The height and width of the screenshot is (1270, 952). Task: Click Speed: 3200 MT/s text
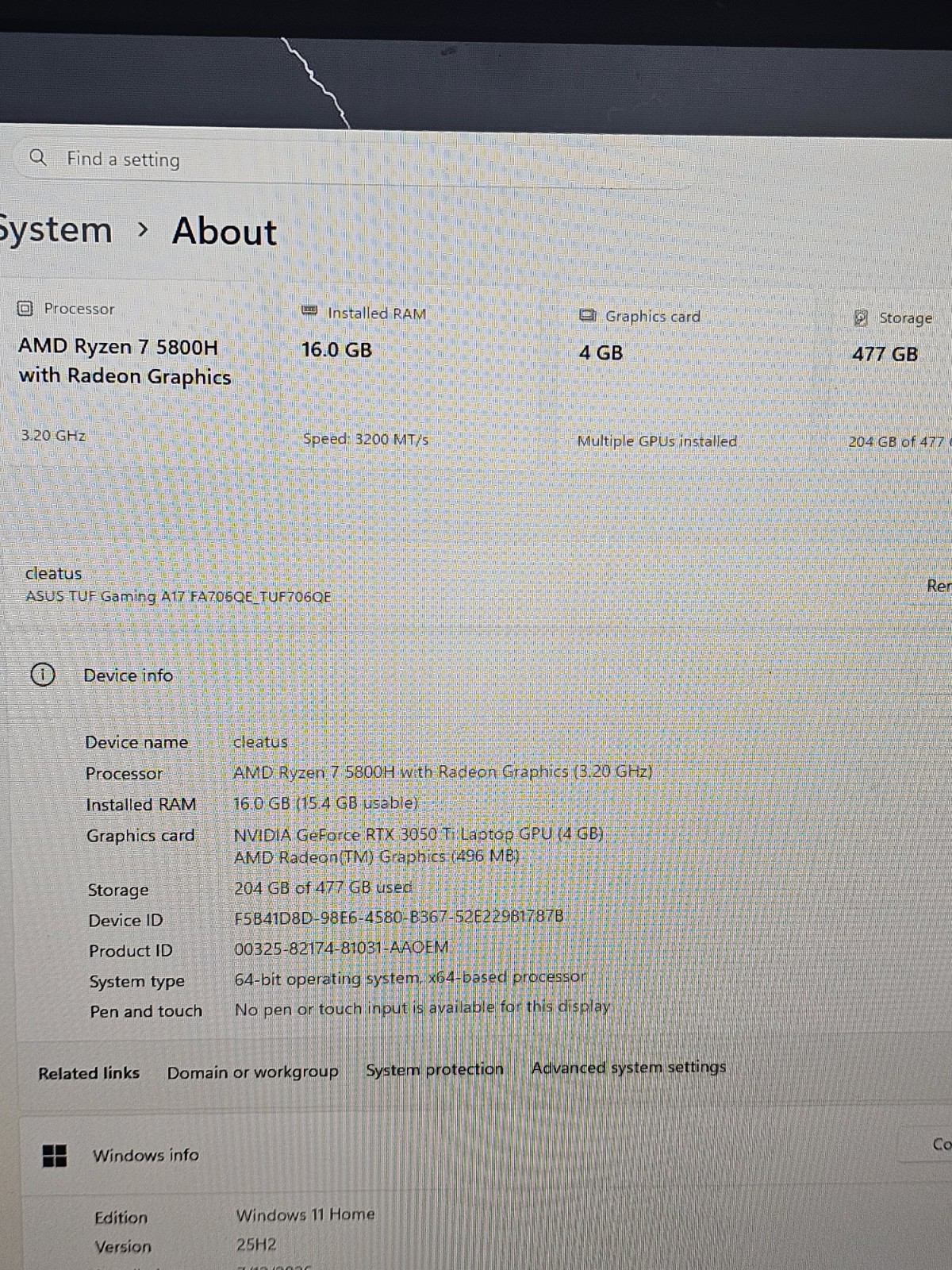[366, 439]
